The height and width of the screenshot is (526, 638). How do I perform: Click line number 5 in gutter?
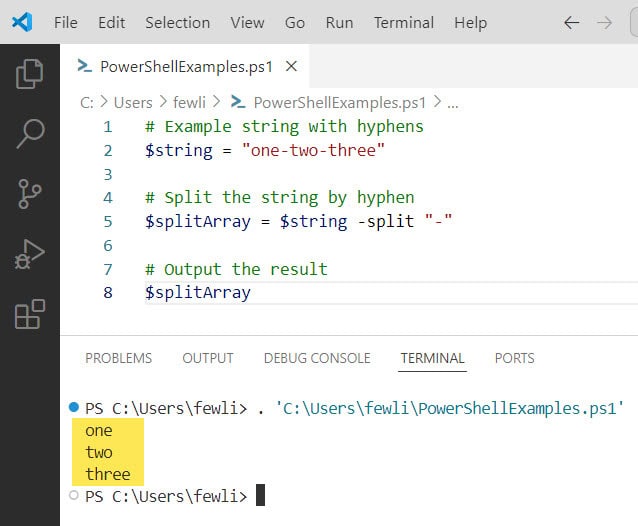[x=107, y=222]
